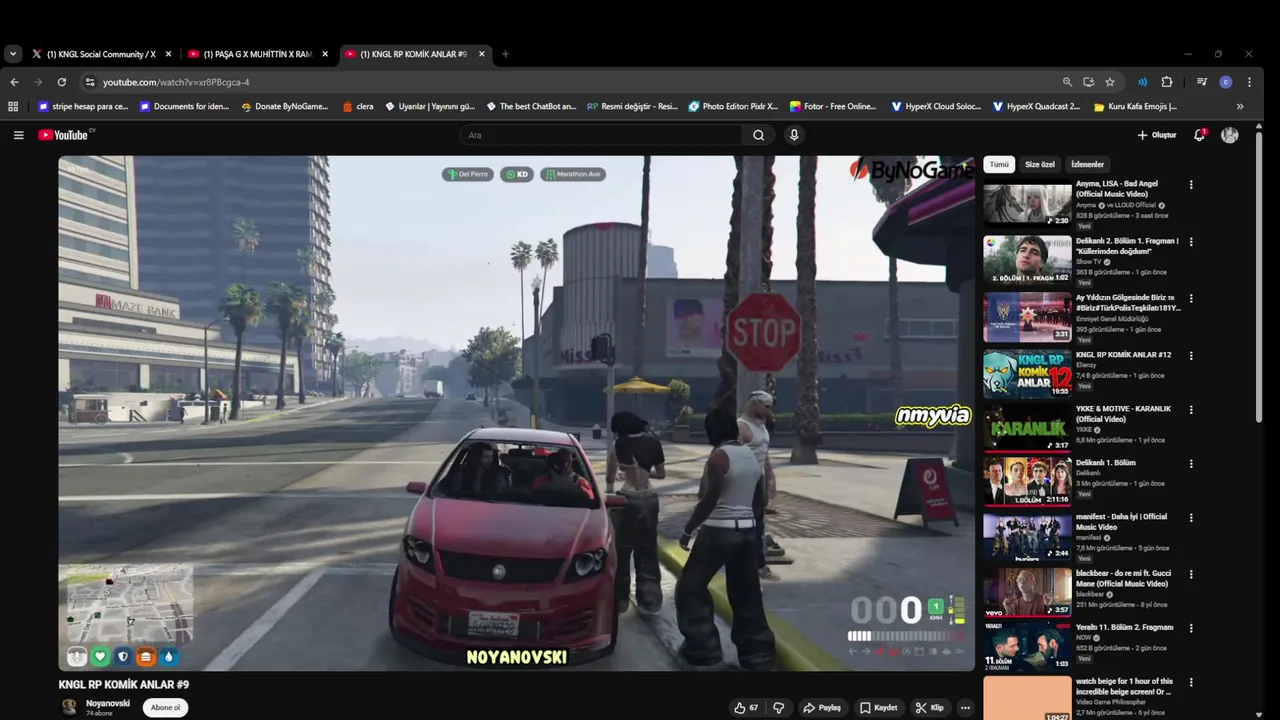Open options for blackbear do re mi

(1191, 574)
